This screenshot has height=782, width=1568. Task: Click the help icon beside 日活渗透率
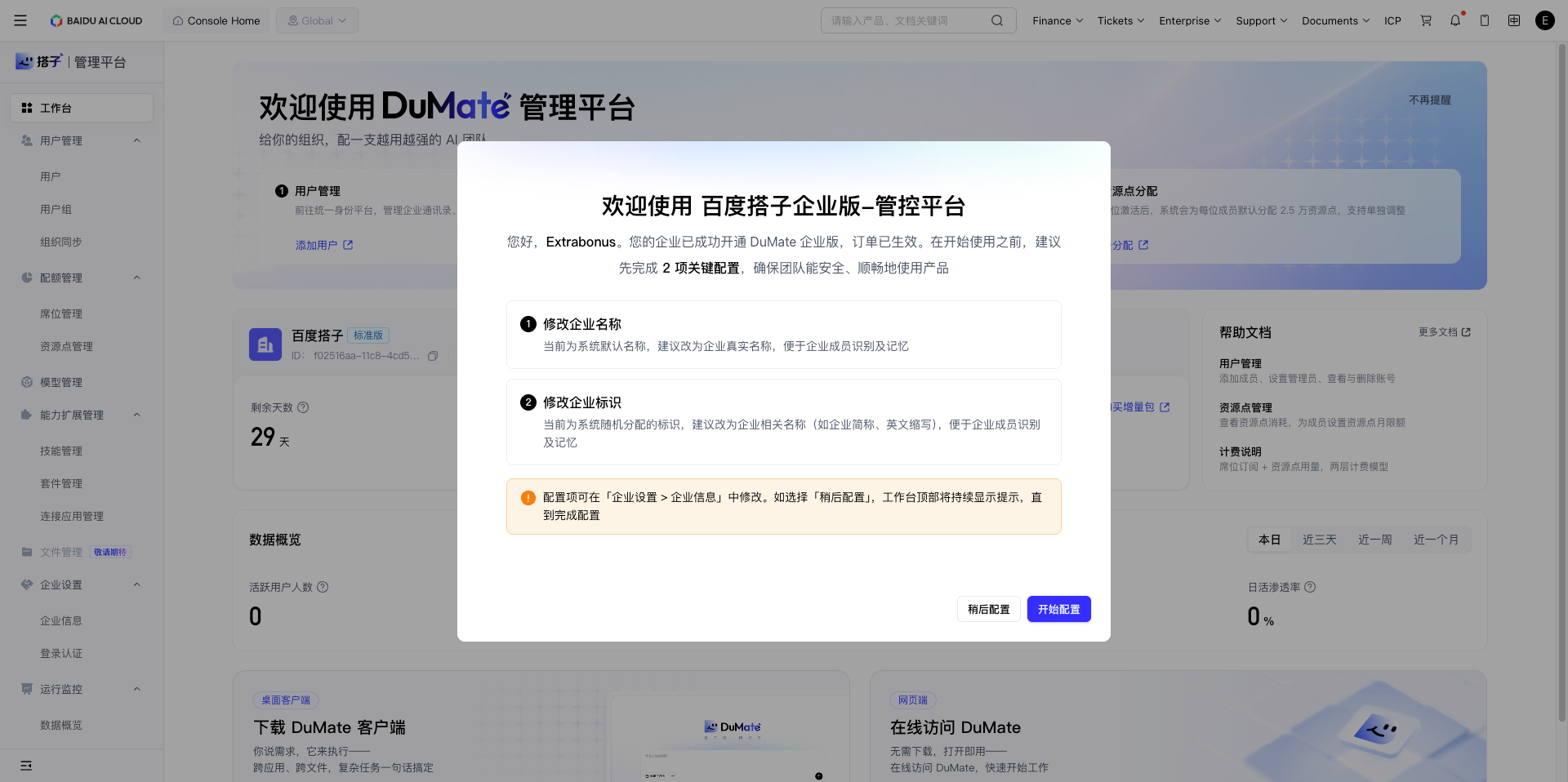(x=1310, y=587)
